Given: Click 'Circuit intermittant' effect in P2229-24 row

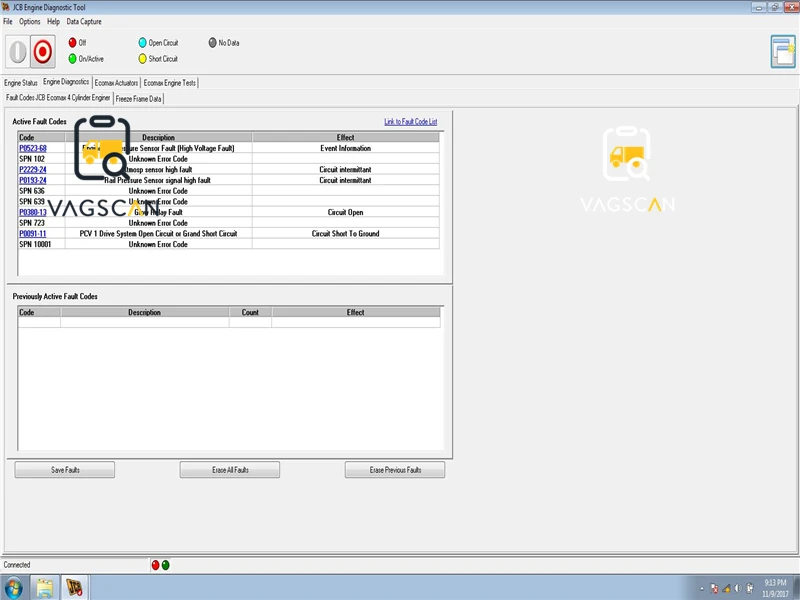Looking at the screenshot, I should tap(345, 169).
